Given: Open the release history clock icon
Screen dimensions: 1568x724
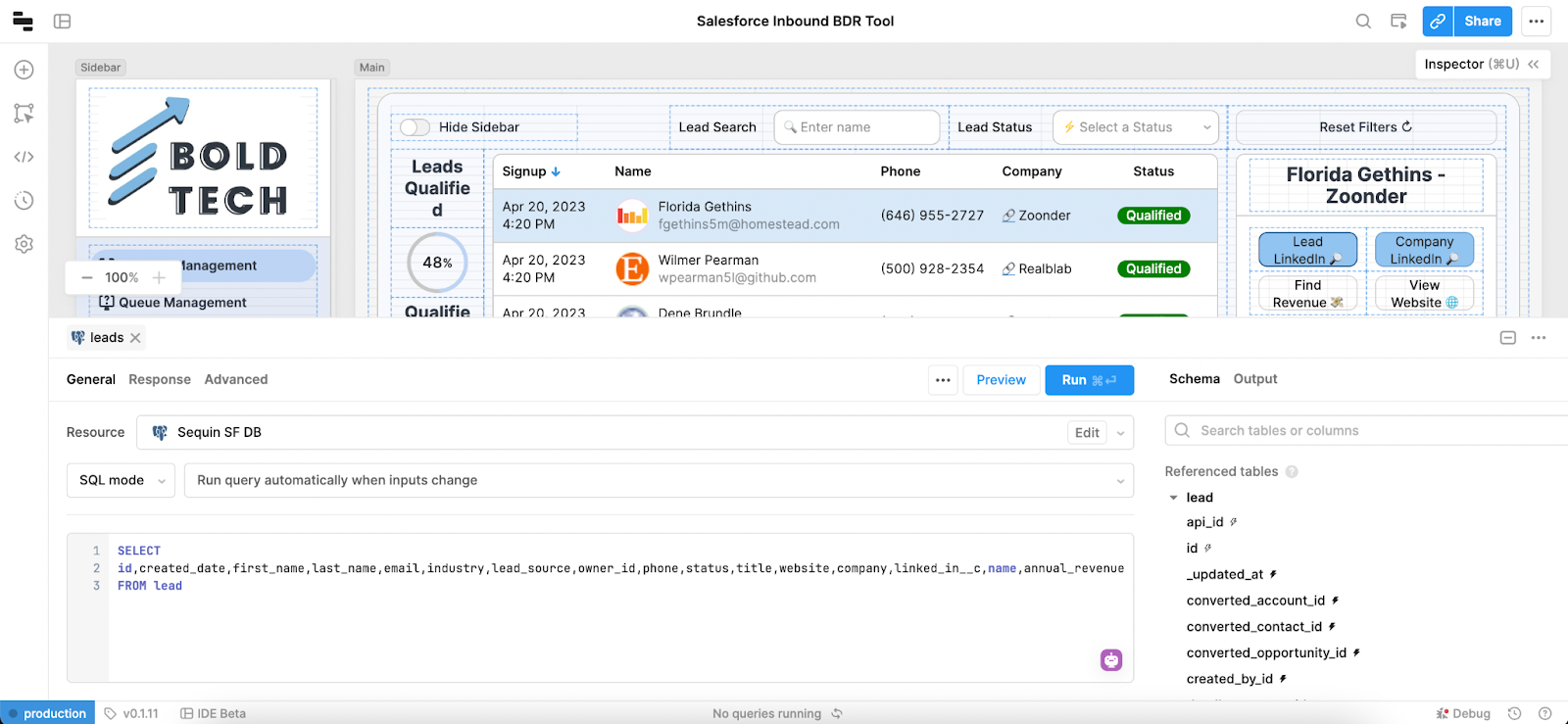Looking at the screenshot, I should [x=24, y=201].
